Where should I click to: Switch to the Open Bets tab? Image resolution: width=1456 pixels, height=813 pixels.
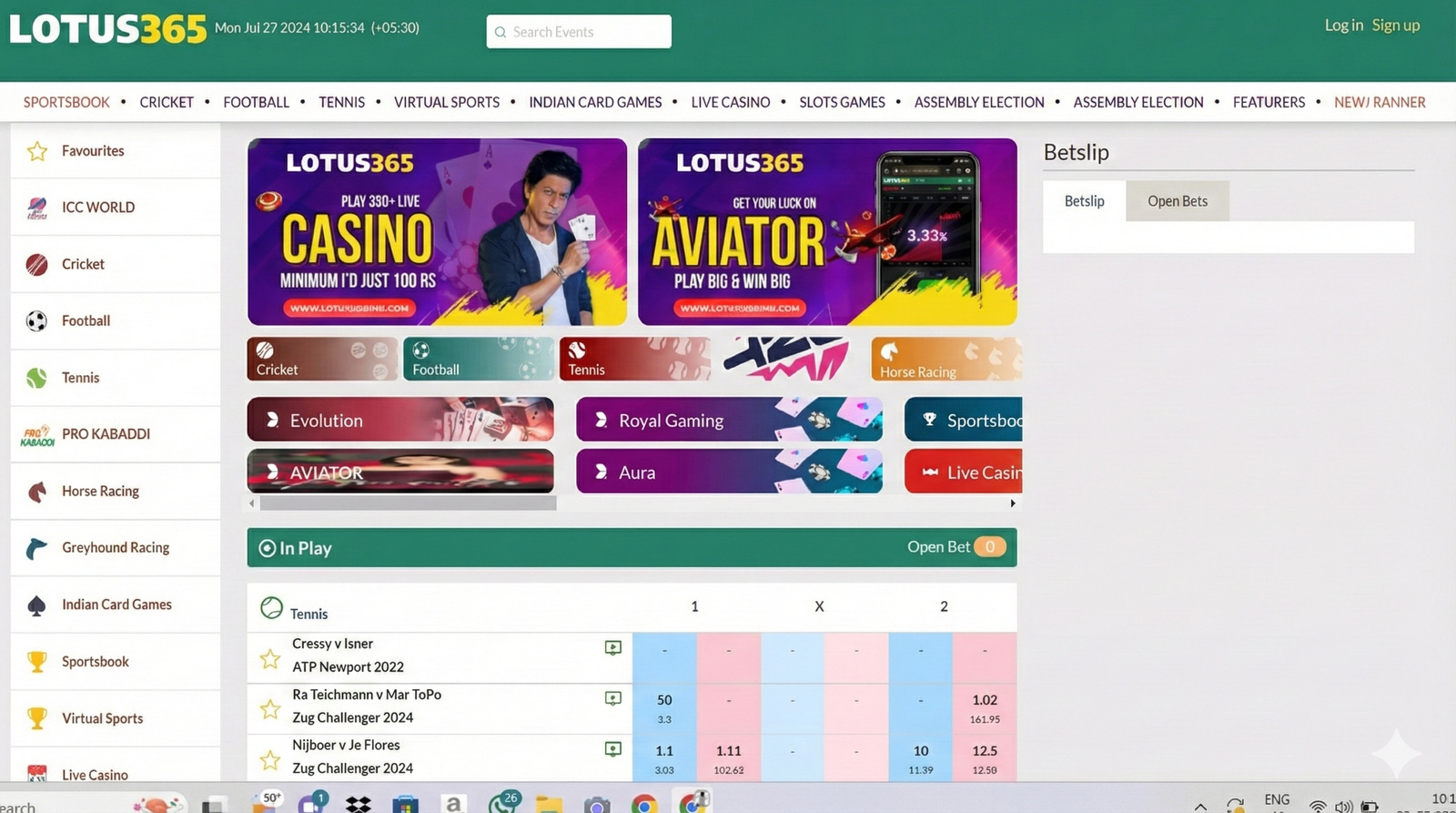coord(1177,201)
